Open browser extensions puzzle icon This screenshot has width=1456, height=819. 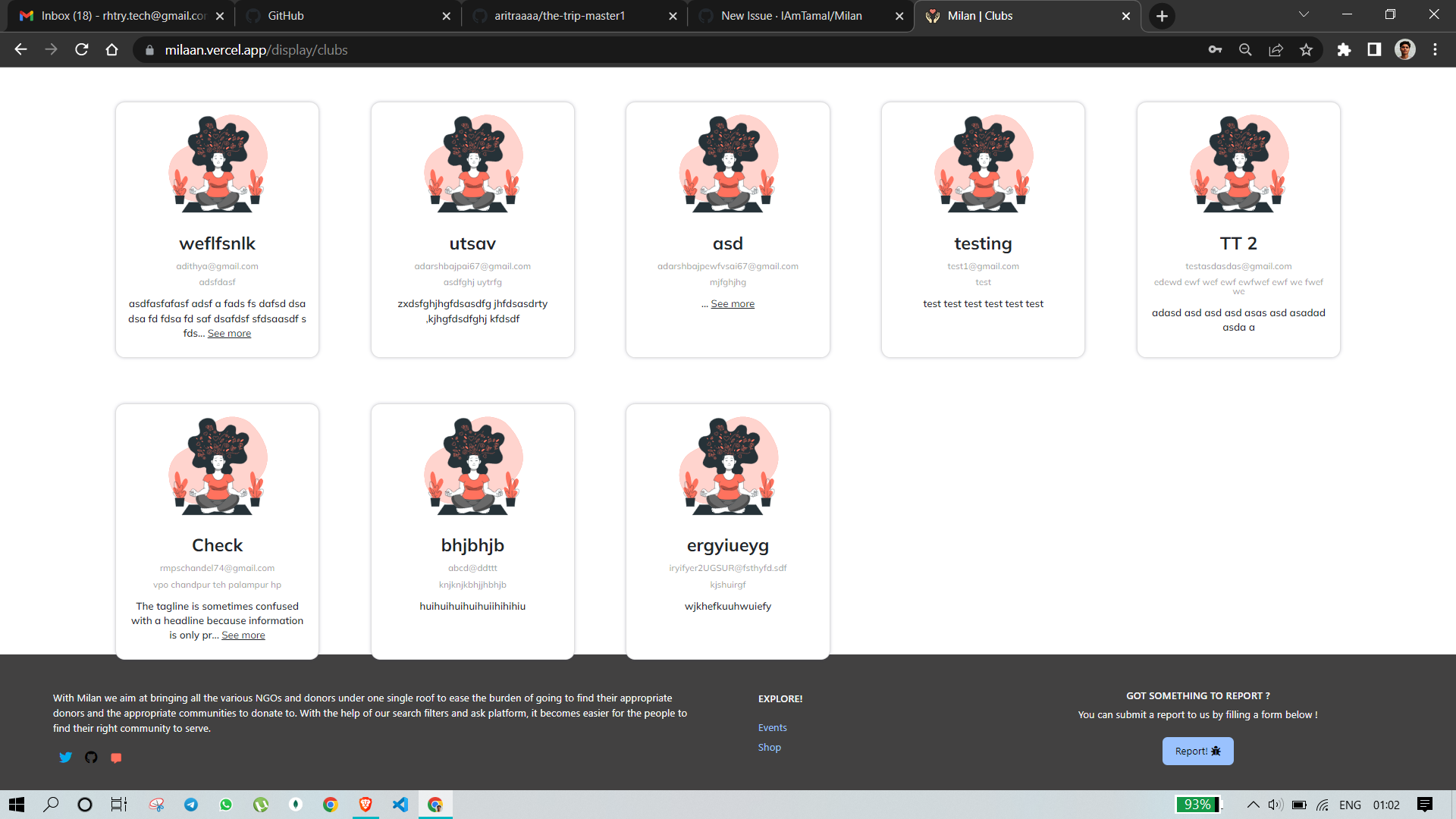point(1344,50)
